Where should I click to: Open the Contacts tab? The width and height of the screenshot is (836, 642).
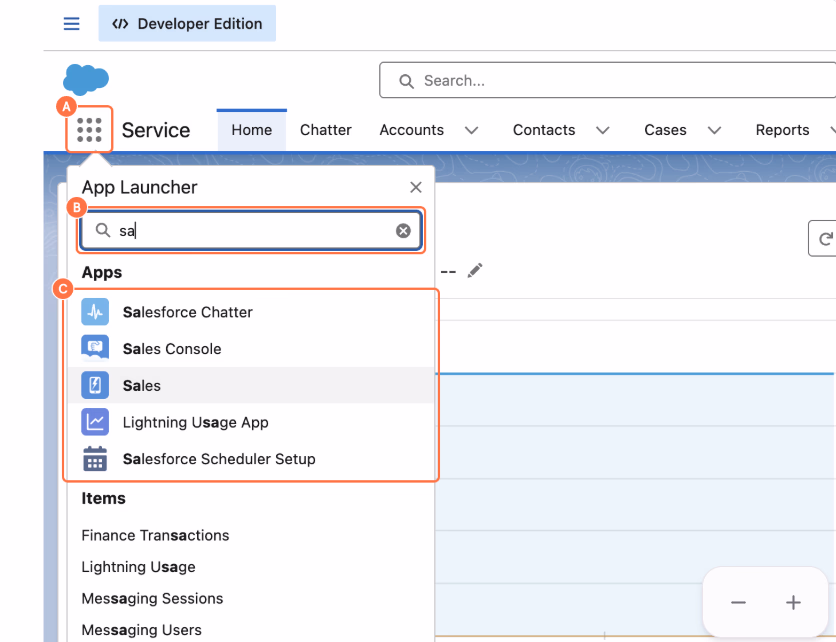coord(544,130)
